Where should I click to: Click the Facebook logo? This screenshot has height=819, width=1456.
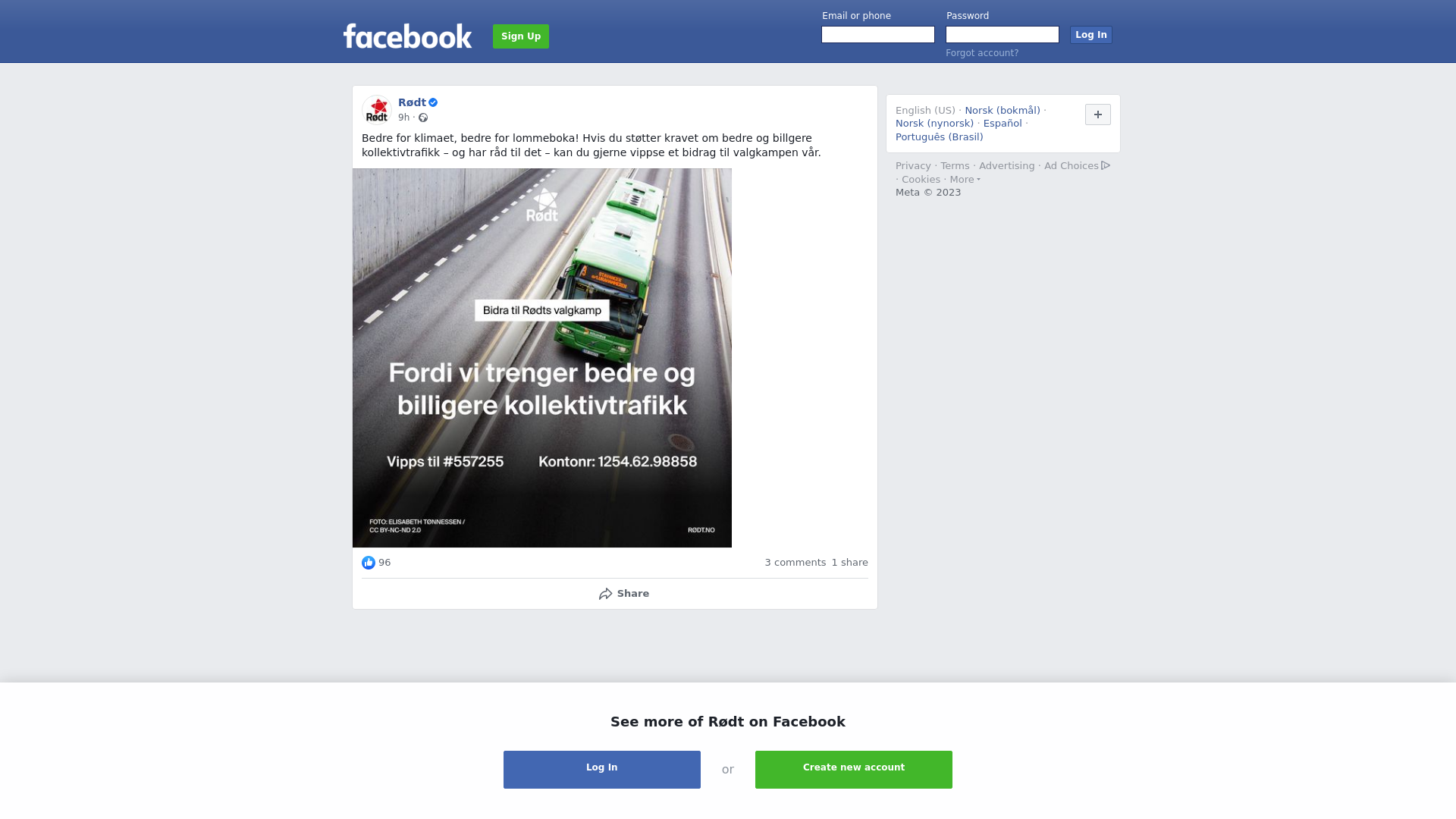(x=407, y=36)
